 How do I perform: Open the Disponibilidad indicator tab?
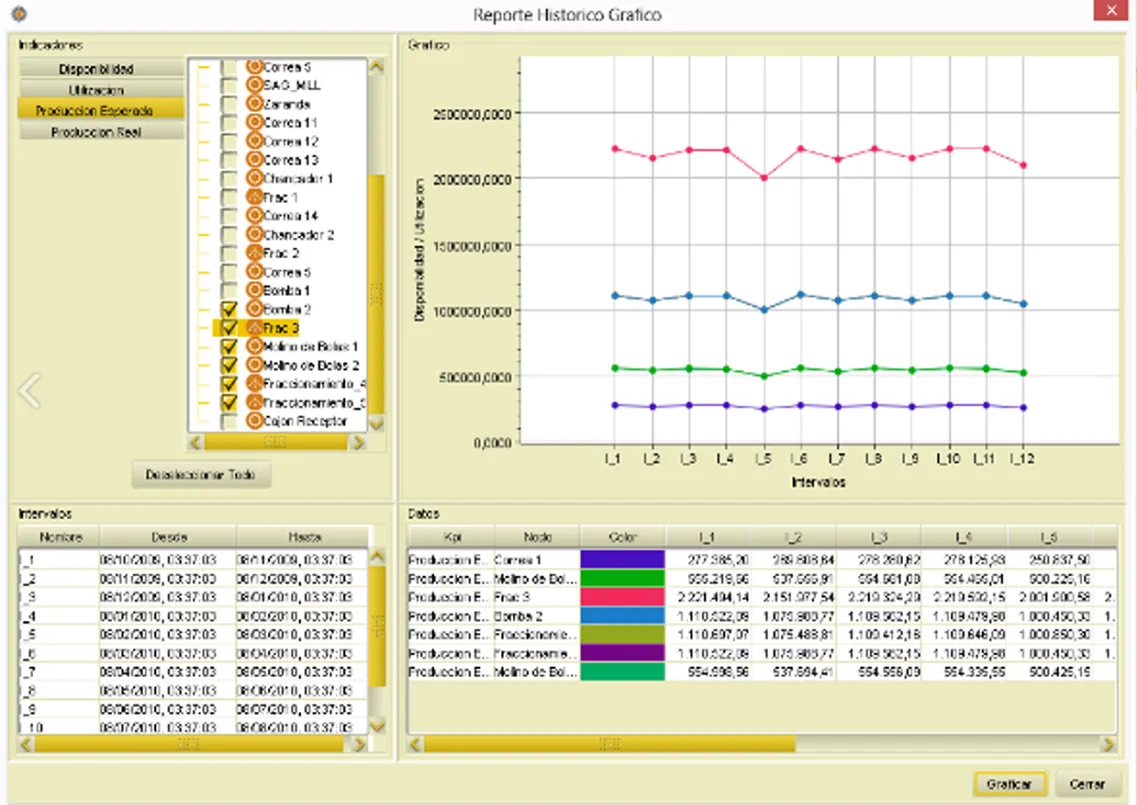coord(102,68)
